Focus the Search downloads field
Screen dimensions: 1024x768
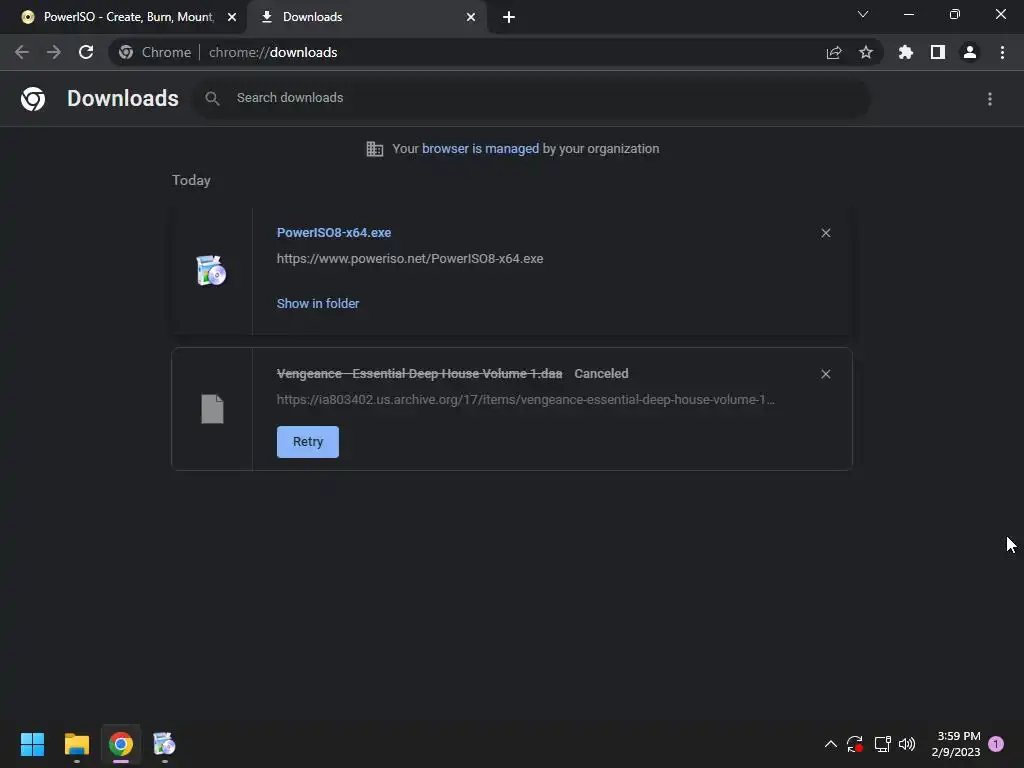(x=532, y=99)
